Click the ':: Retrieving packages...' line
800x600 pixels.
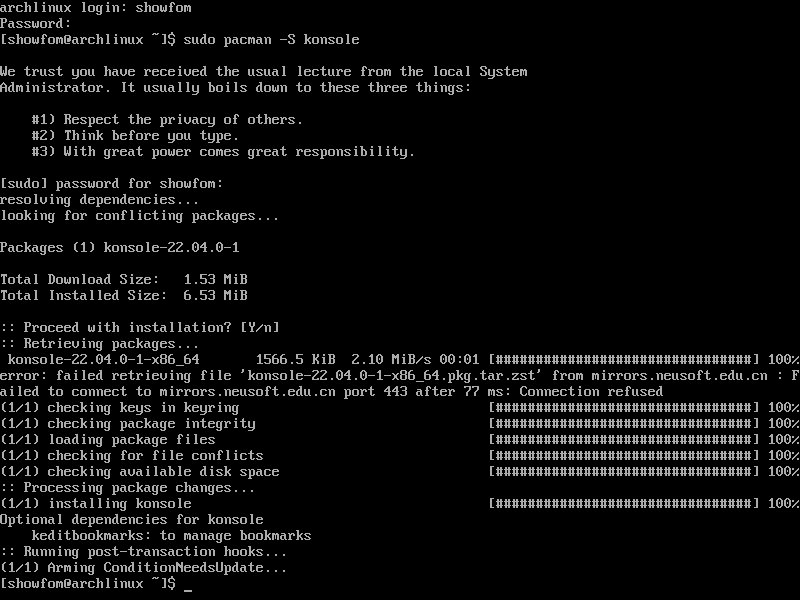(x=99, y=343)
